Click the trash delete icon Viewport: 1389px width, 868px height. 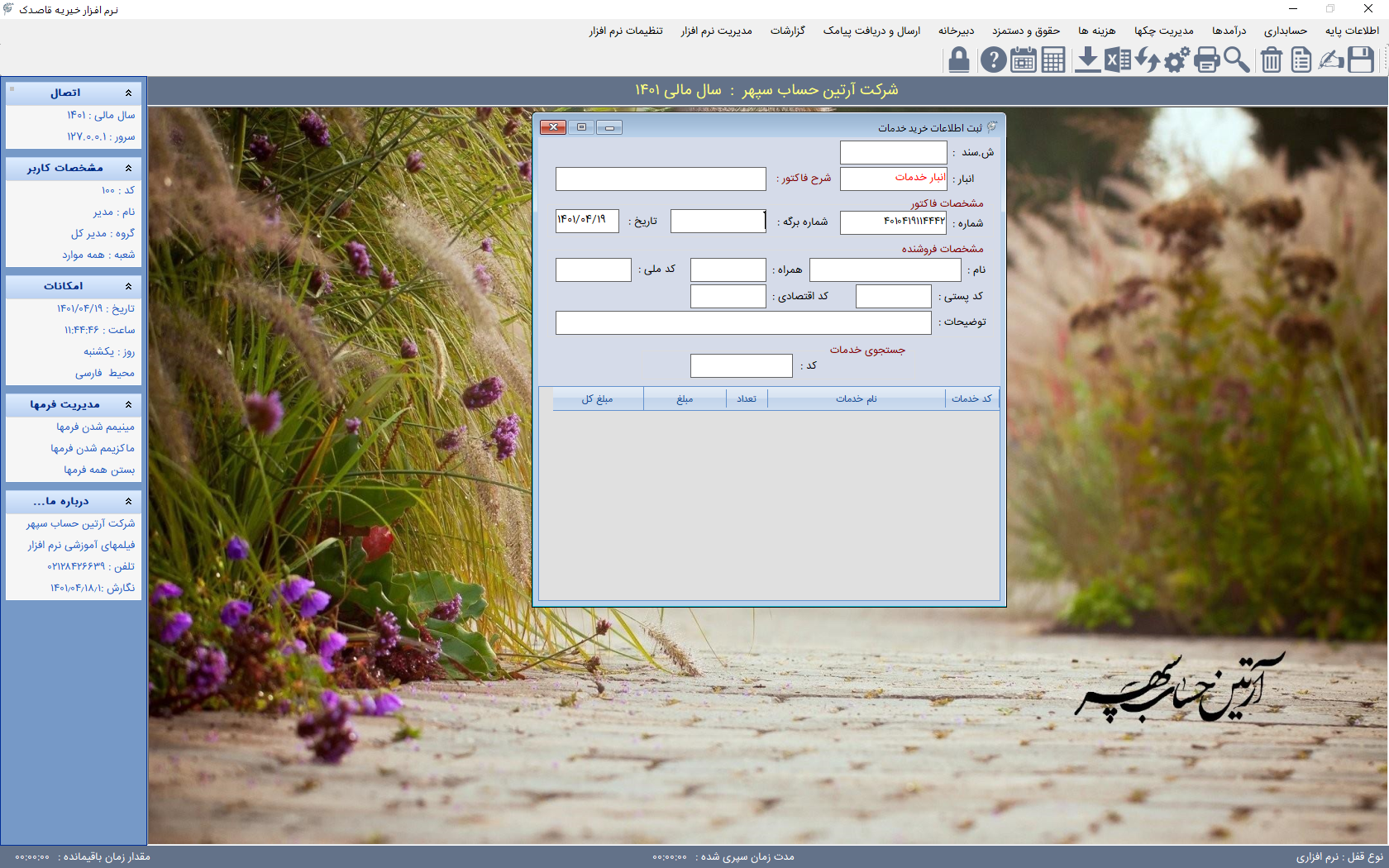coord(1272,60)
